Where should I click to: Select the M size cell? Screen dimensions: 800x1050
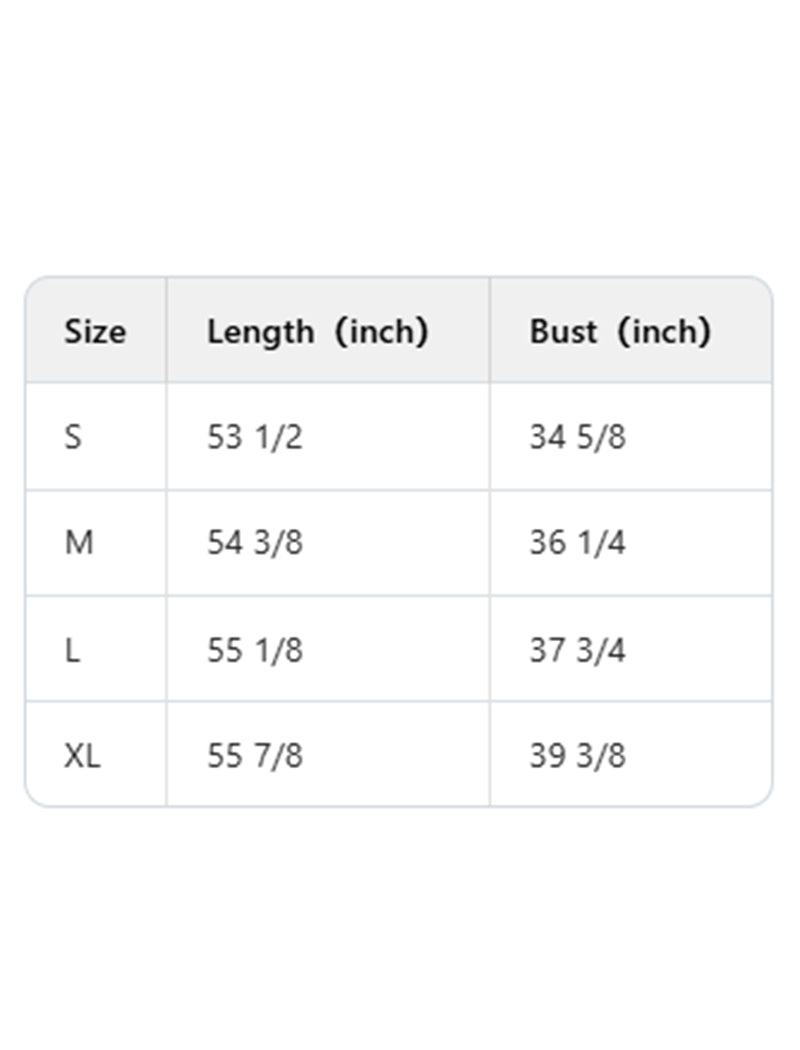79,543
